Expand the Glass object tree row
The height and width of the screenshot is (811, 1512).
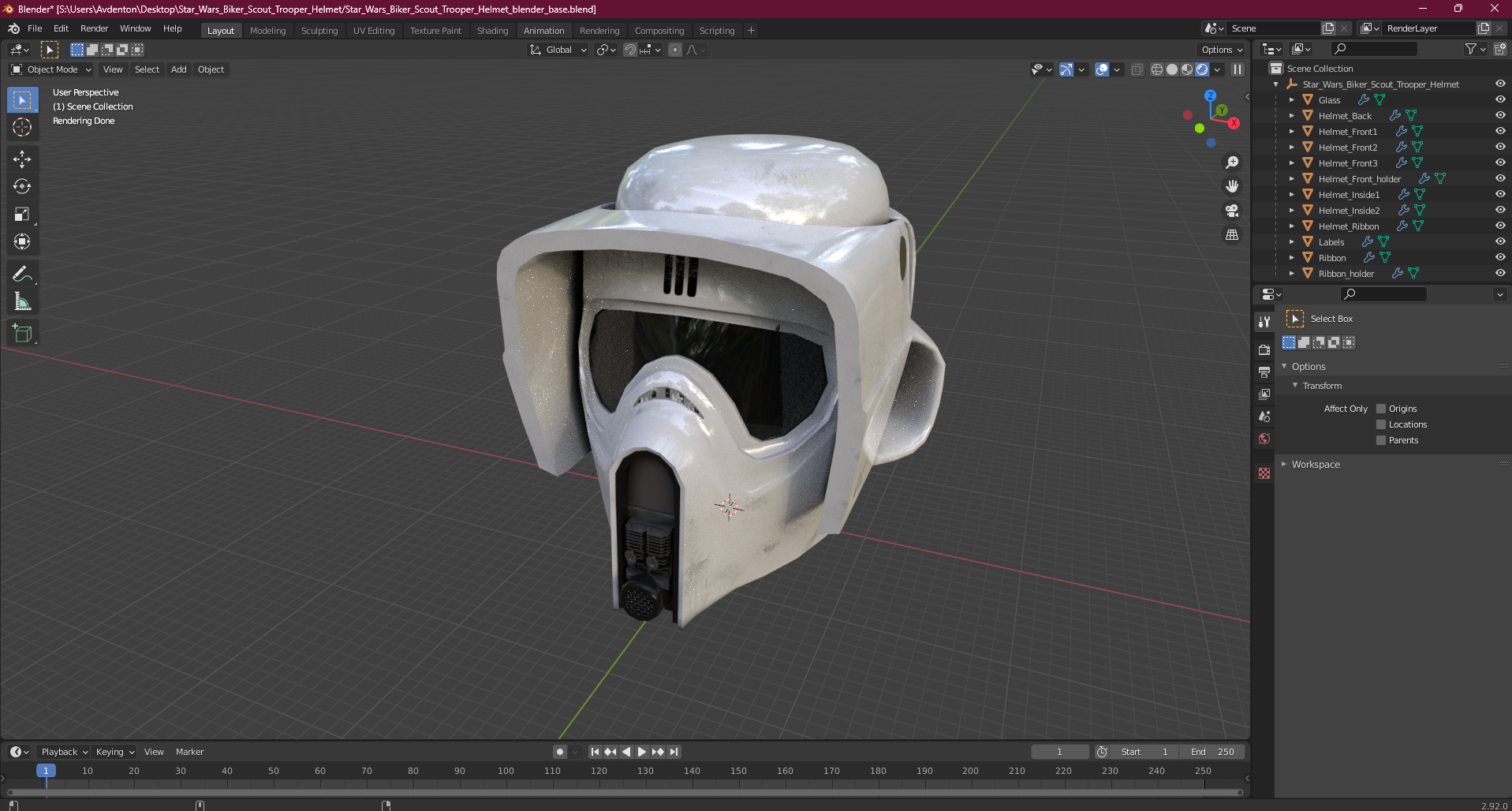point(1292,100)
